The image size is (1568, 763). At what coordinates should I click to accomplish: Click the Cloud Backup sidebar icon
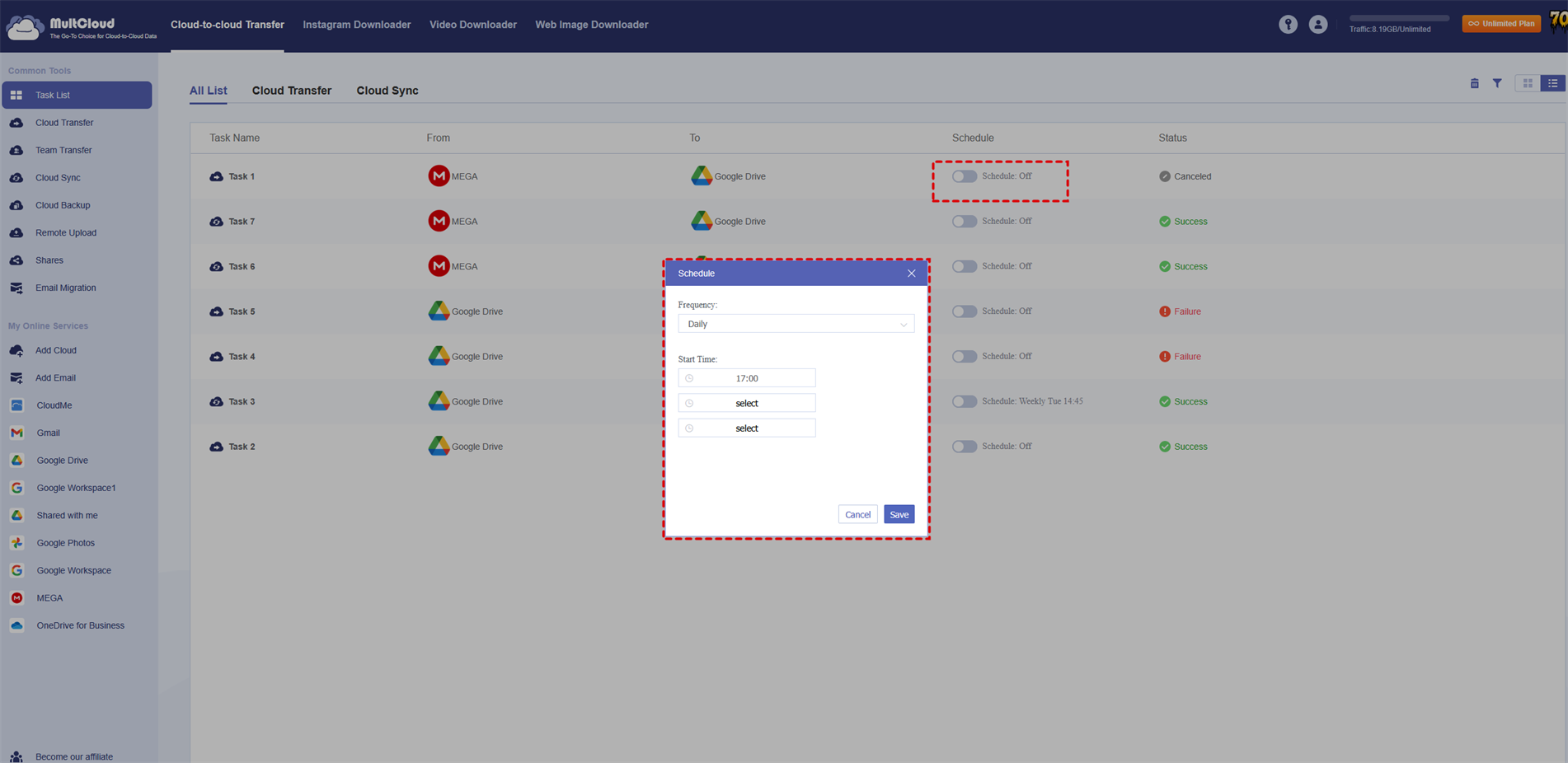pyautogui.click(x=16, y=205)
